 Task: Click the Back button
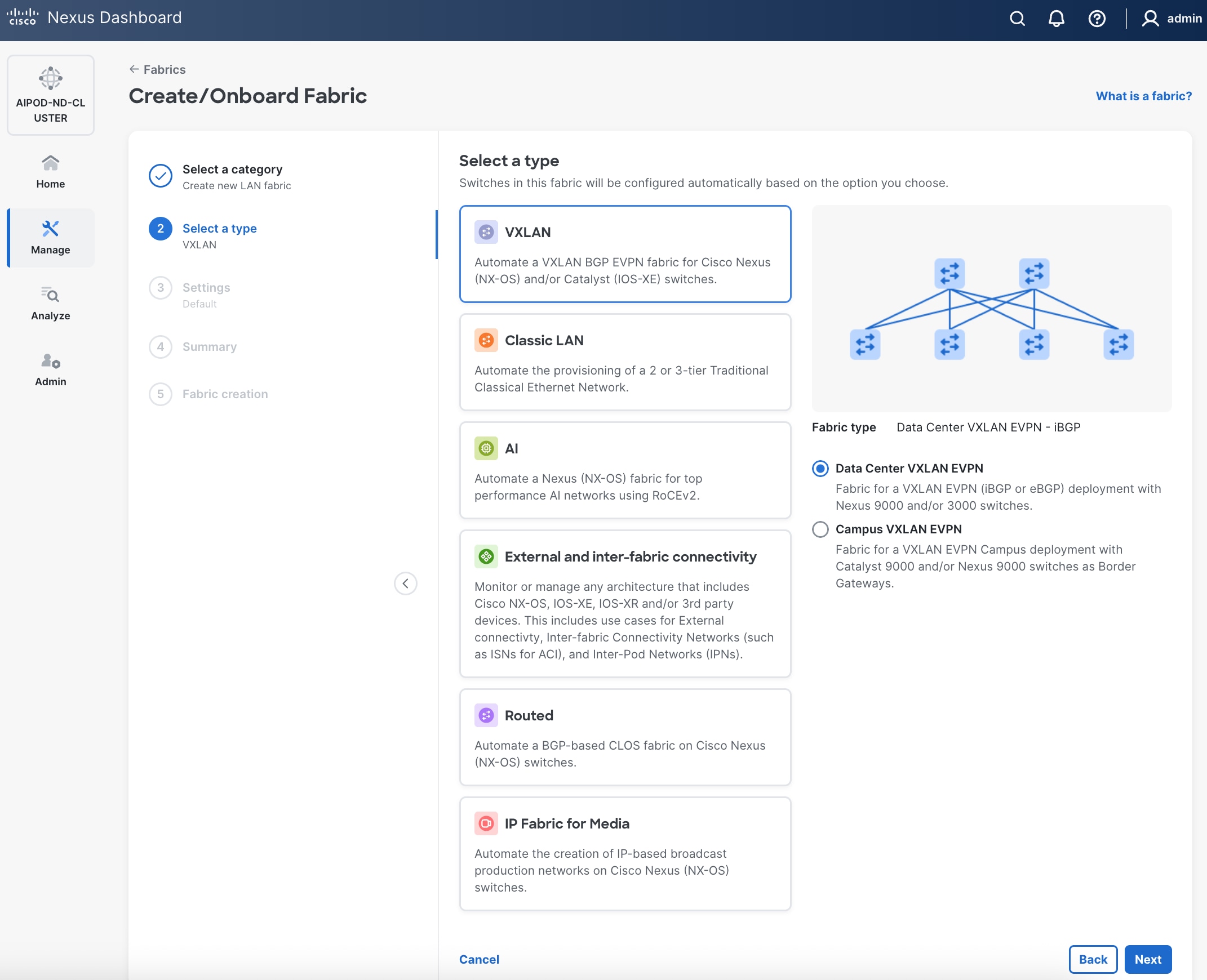[1093, 959]
